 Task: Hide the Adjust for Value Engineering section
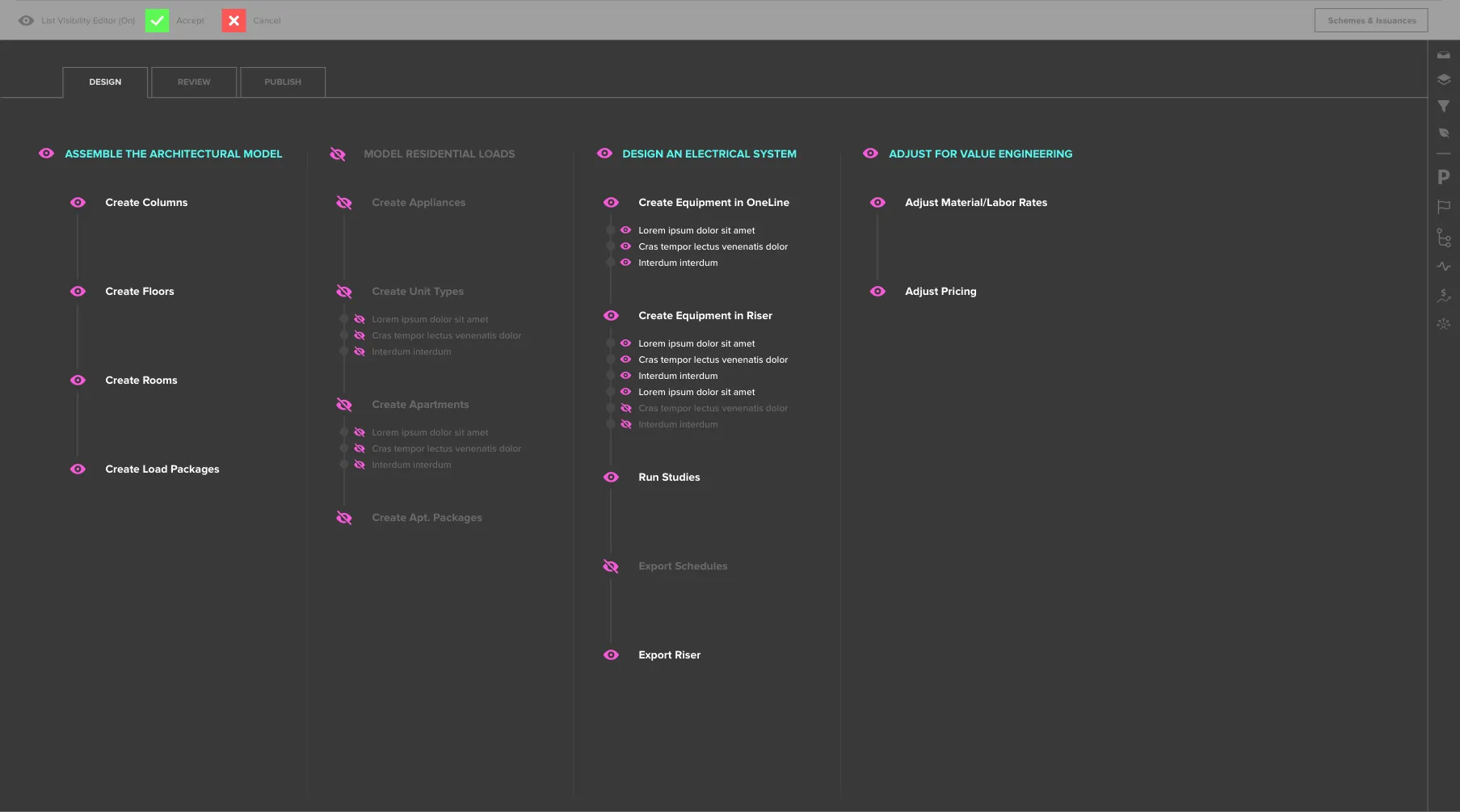(x=870, y=154)
